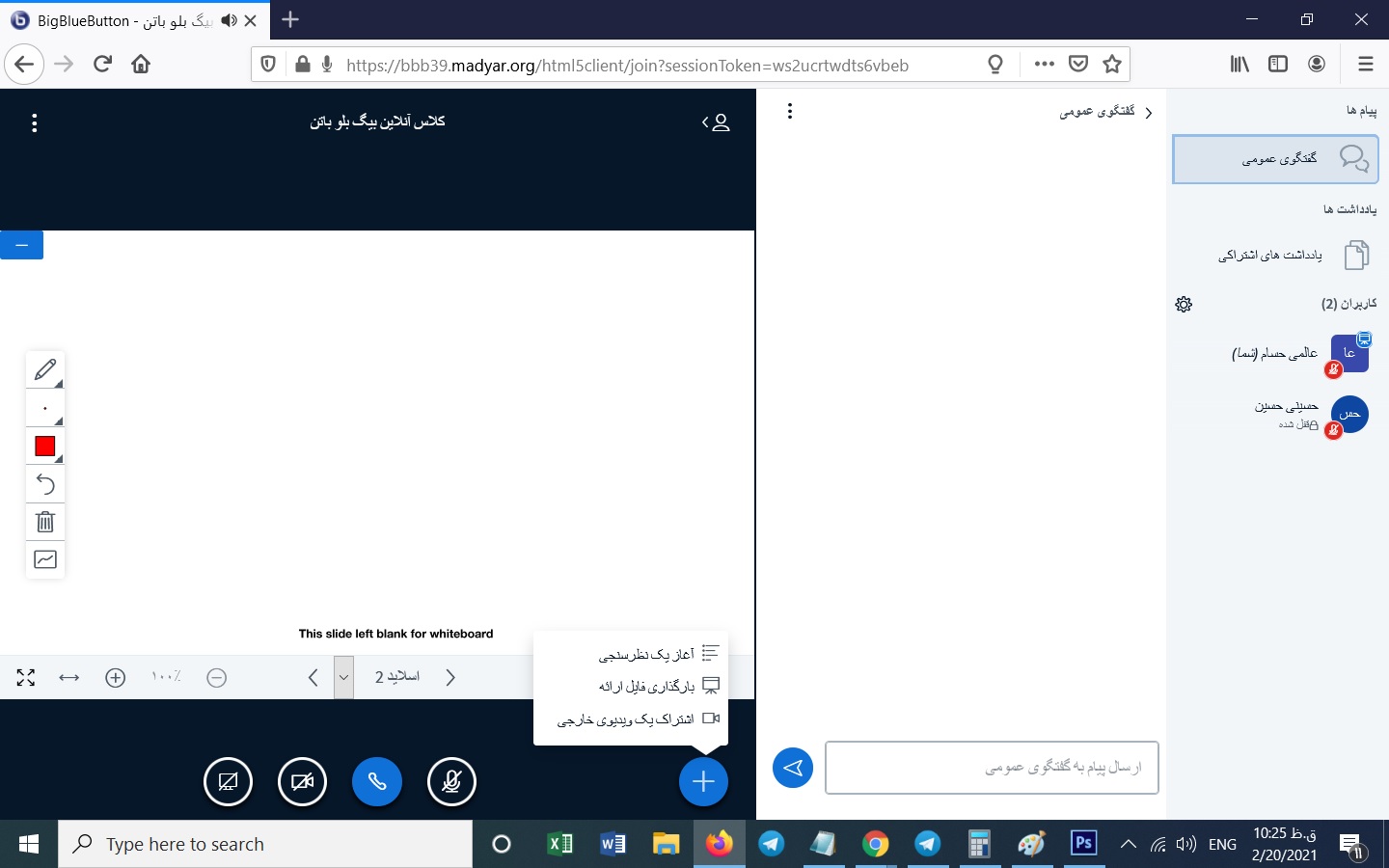Click the blue phone audio button
1389x868 pixels.
(x=377, y=781)
